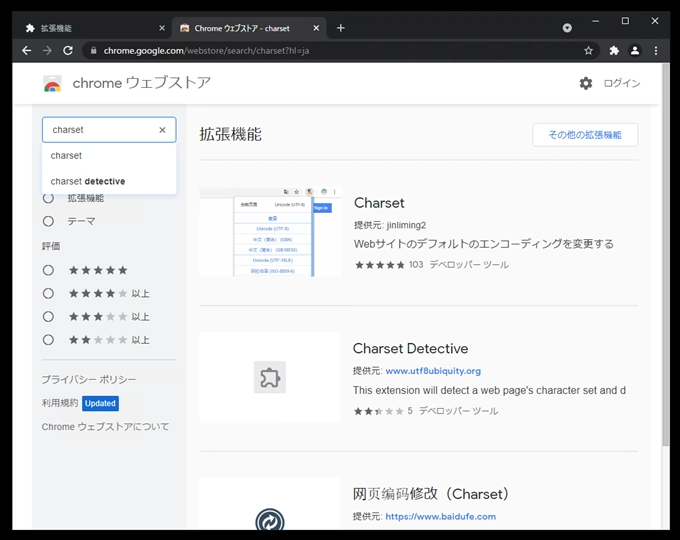Click the Charset デベロッパー ツール category text
Screen dimensions: 680x540
coord(469,265)
